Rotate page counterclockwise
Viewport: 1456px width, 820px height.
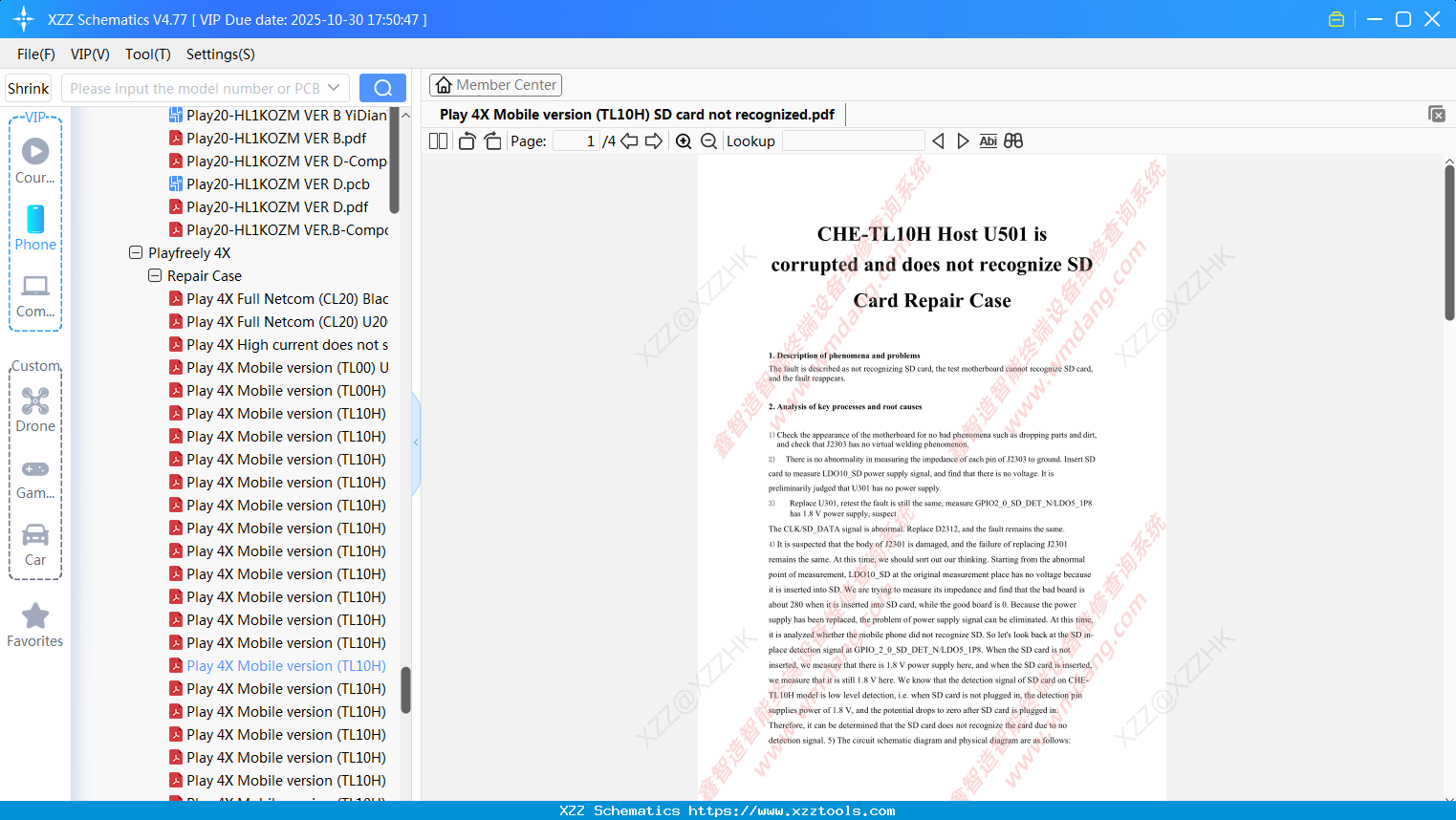pyautogui.click(x=467, y=141)
